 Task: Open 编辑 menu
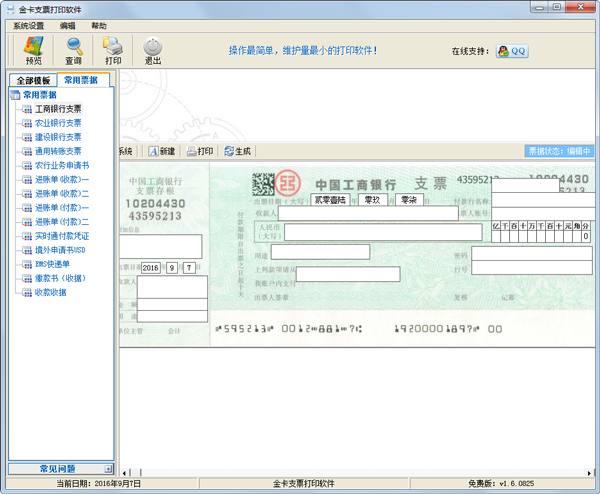(x=68, y=26)
